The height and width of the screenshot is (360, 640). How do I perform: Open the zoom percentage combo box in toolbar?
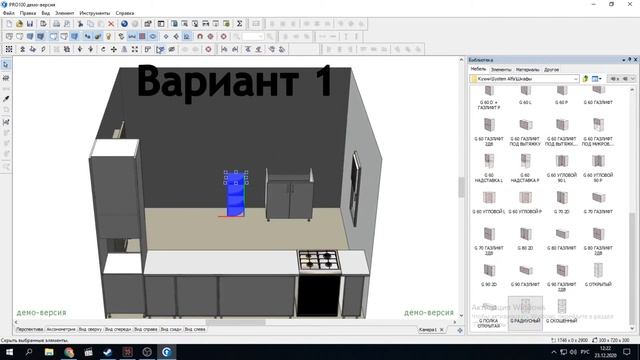253,36
